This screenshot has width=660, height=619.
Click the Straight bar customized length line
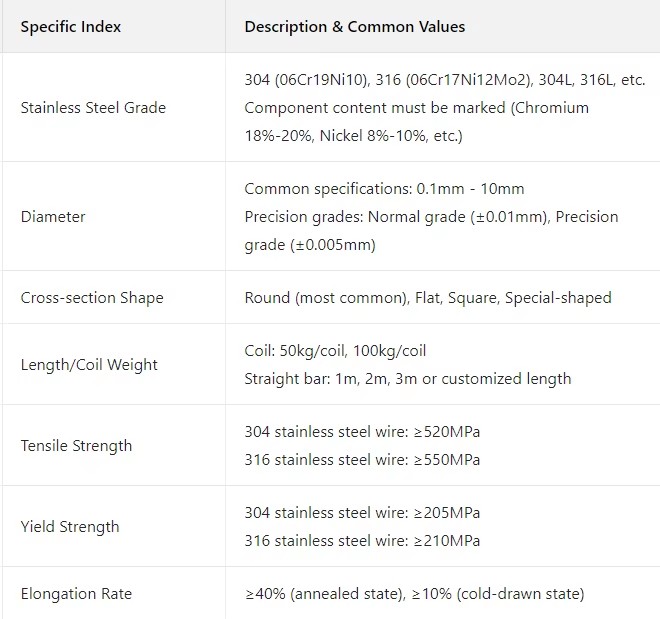pyautogui.click(x=407, y=379)
